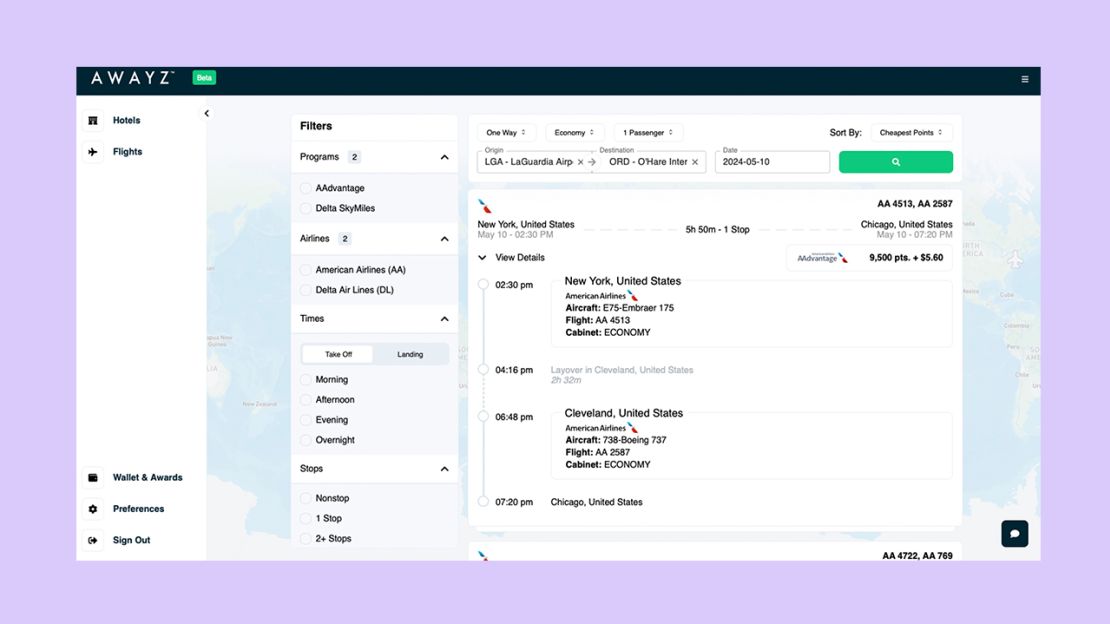The height and width of the screenshot is (624, 1110).
Task: Check the Overnight time filter
Action: click(x=306, y=440)
